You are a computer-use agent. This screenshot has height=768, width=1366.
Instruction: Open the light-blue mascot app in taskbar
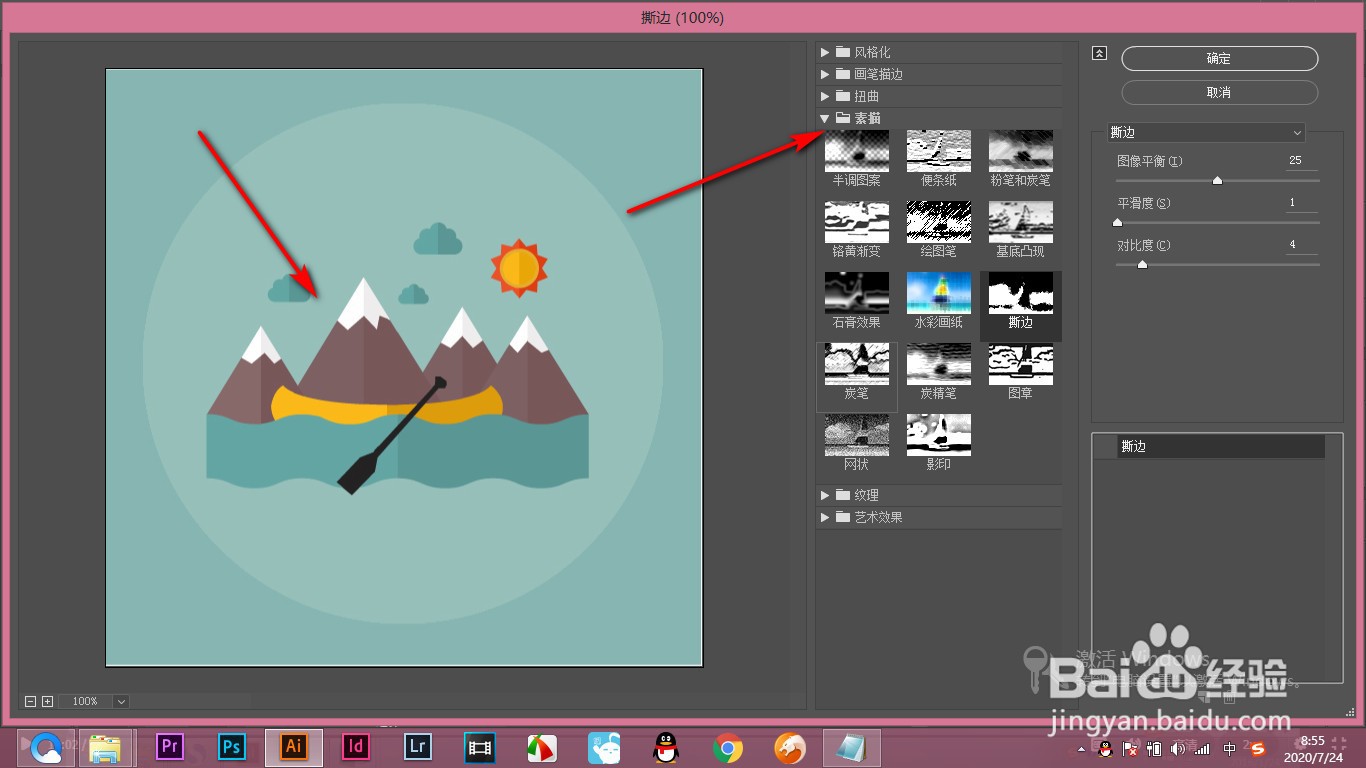(x=604, y=747)
